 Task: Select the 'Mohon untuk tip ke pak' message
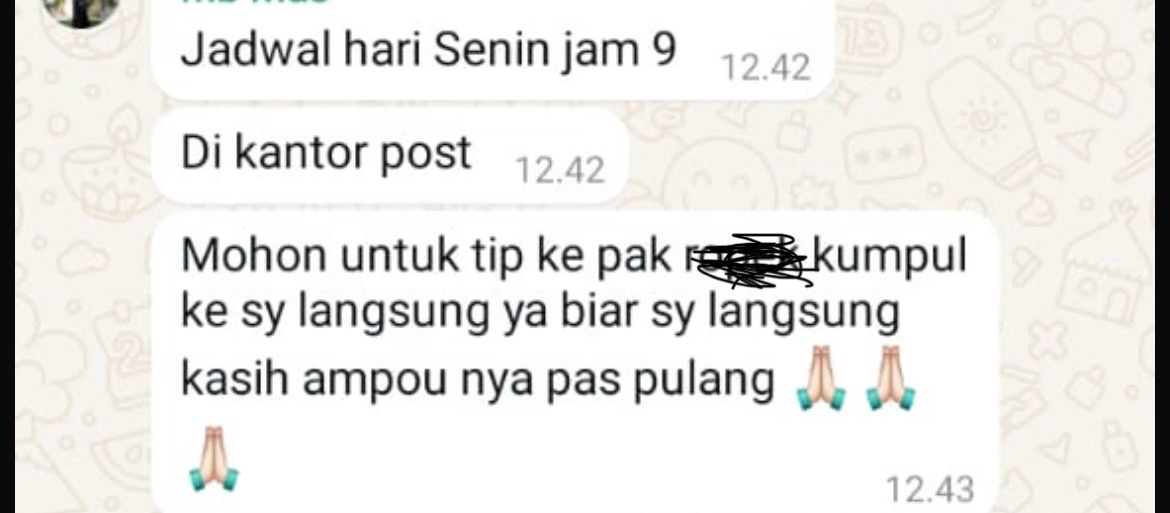575,362
